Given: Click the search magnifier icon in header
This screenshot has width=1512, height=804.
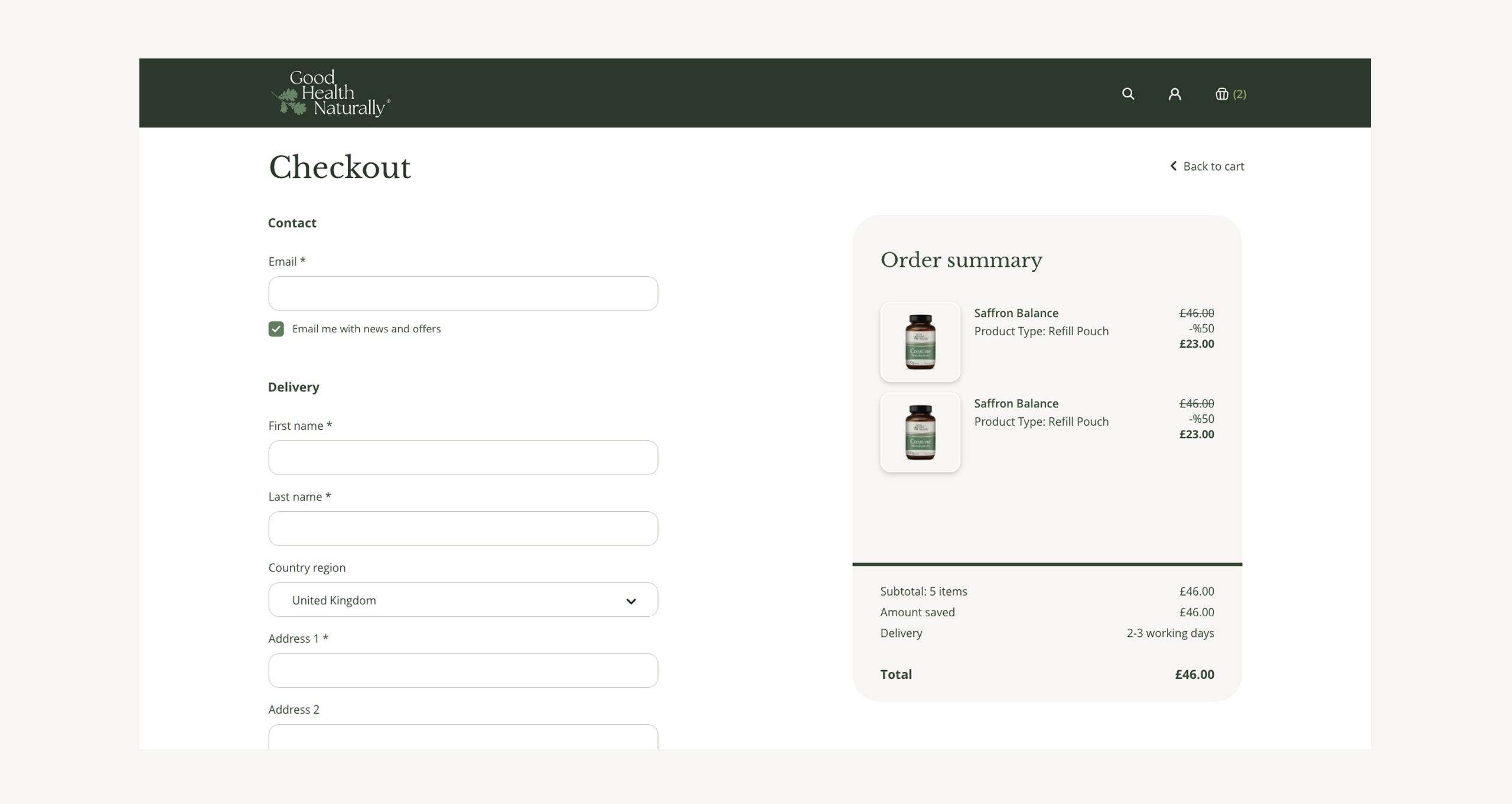Looking at the screenshot, I should [x=1128, y=94].
